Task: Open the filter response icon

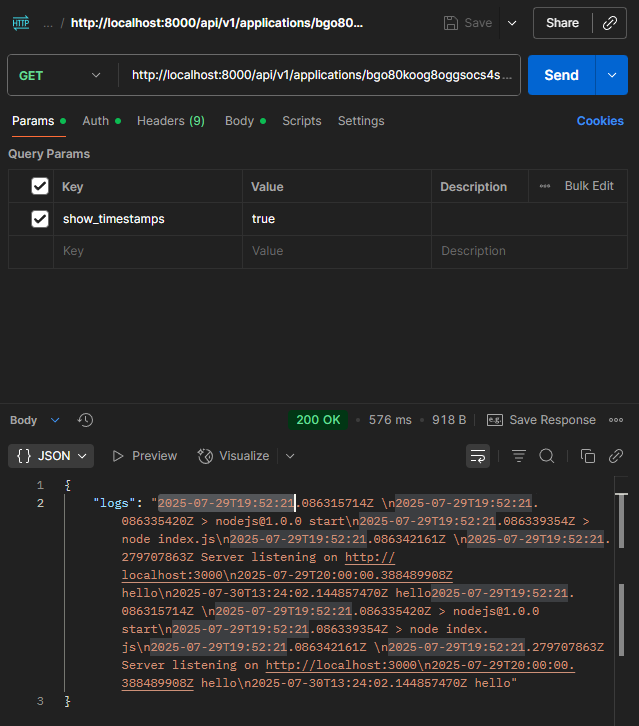Action: pos(519,456)
